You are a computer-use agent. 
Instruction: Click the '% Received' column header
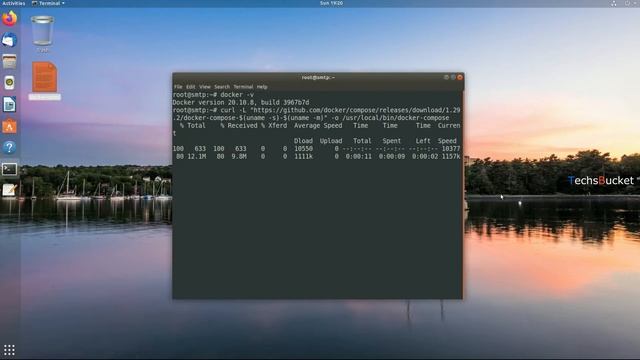tap(239, 126)
